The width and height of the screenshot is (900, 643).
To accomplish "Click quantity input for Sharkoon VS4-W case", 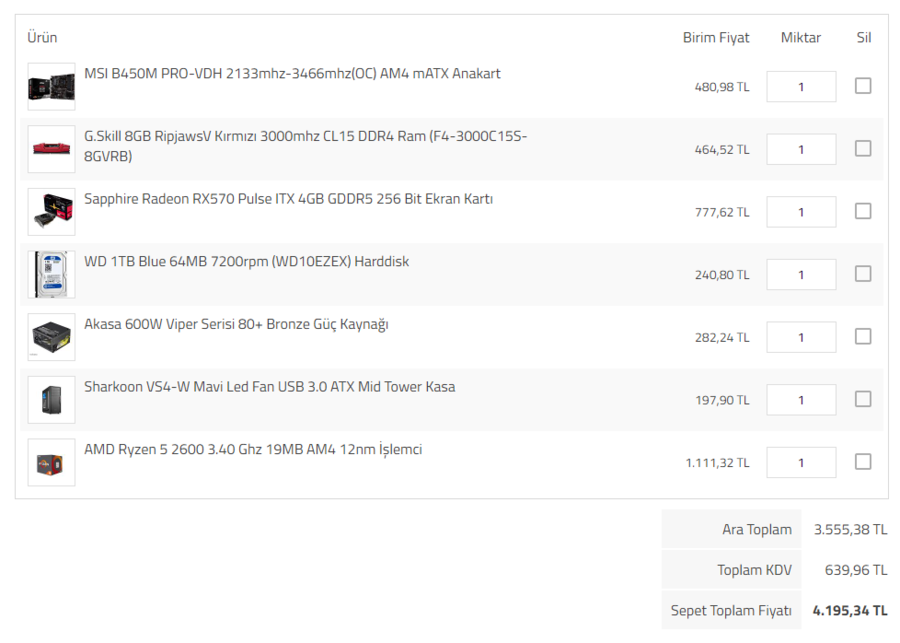I will point(801,400).
